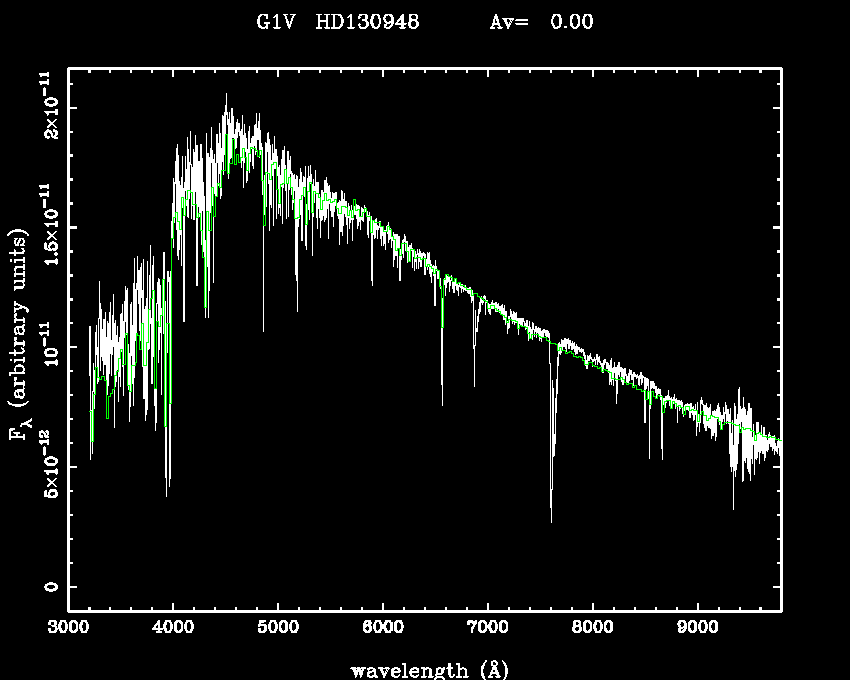This screenshot has width=850, height=680.
Task: Select the 8000 wavelength tick label
Action: tap(592, 629)
